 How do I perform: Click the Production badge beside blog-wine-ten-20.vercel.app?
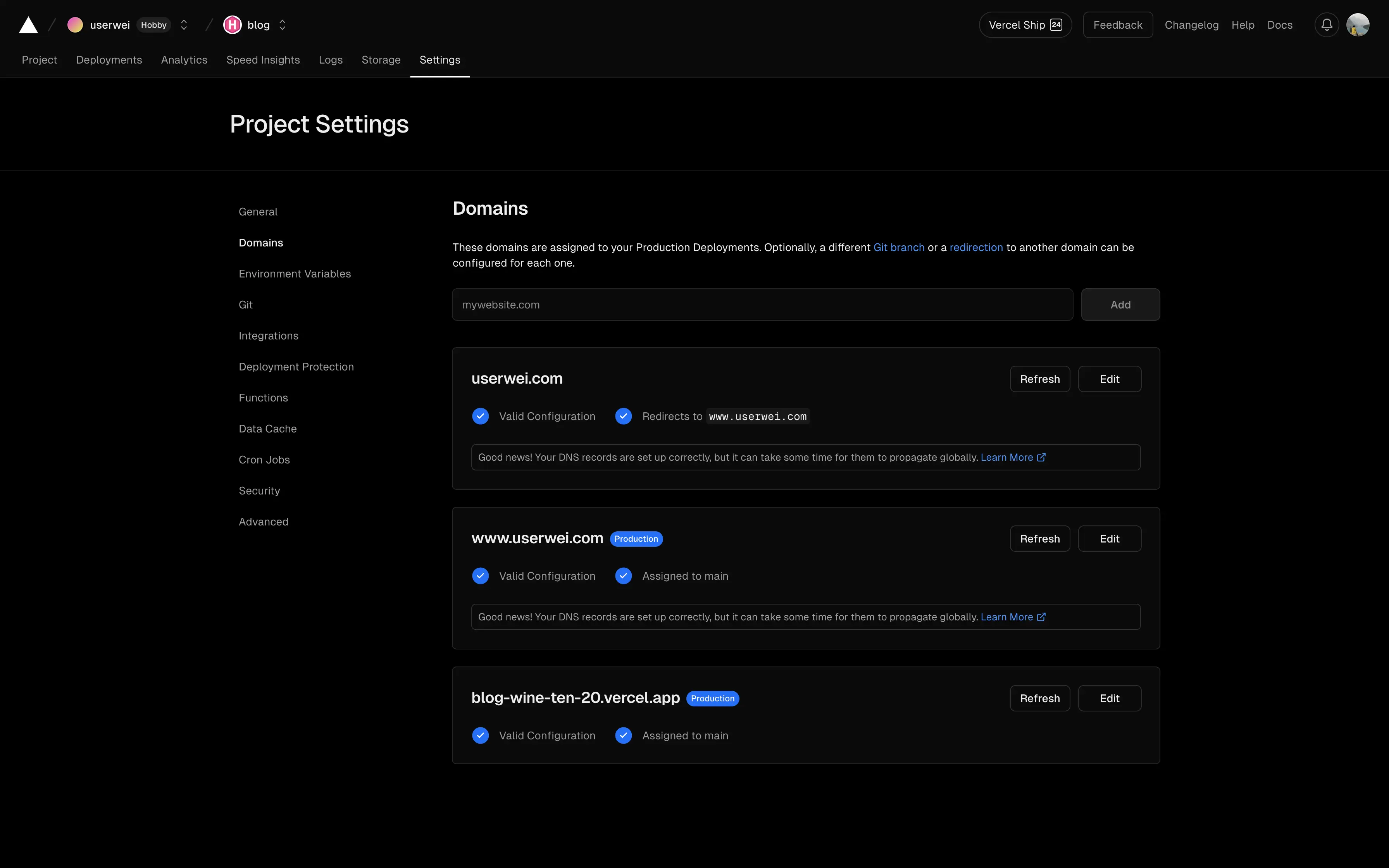click(712, 699)
